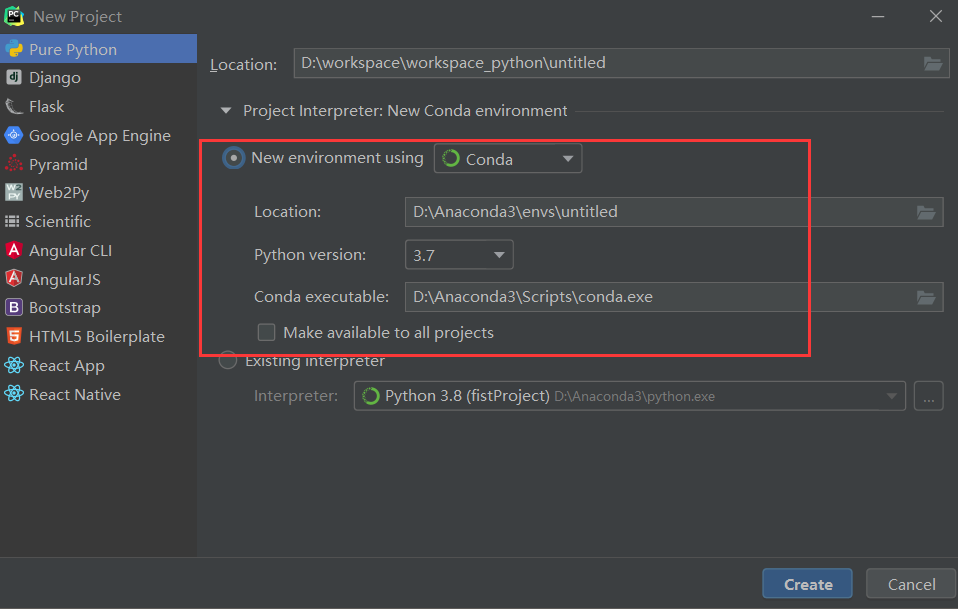Click the Web2Py project icon
Image resolution: width=958 pixels, height=609 pixels.
(x=13, y=192)
